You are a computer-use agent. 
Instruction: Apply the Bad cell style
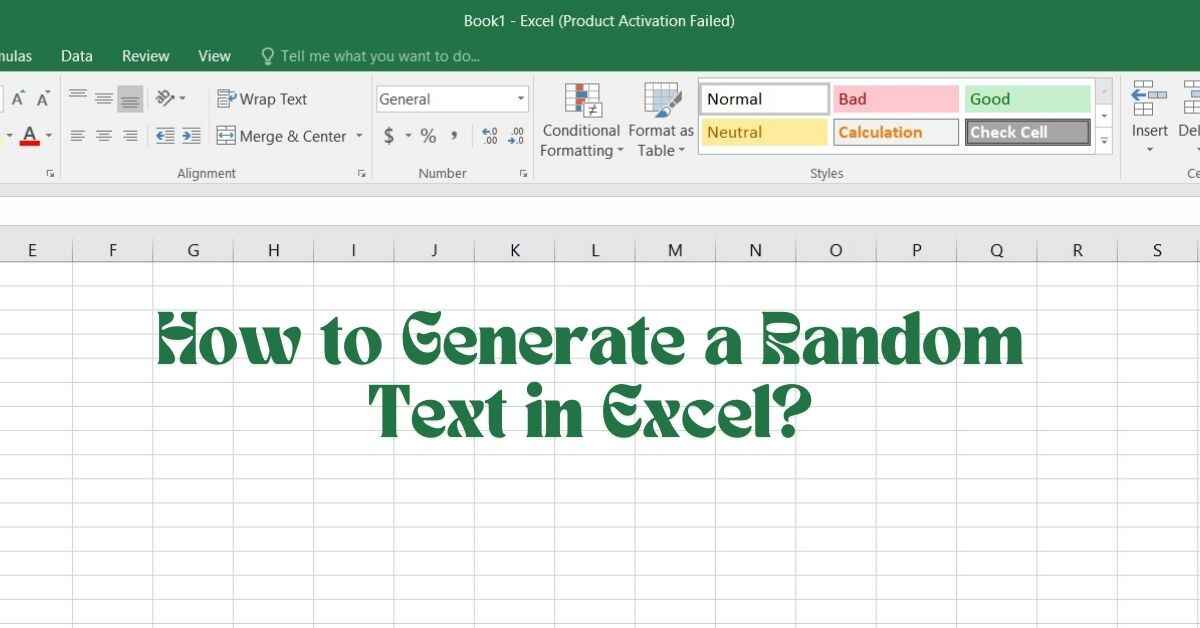pyautogui.click(x=895, y=99)
